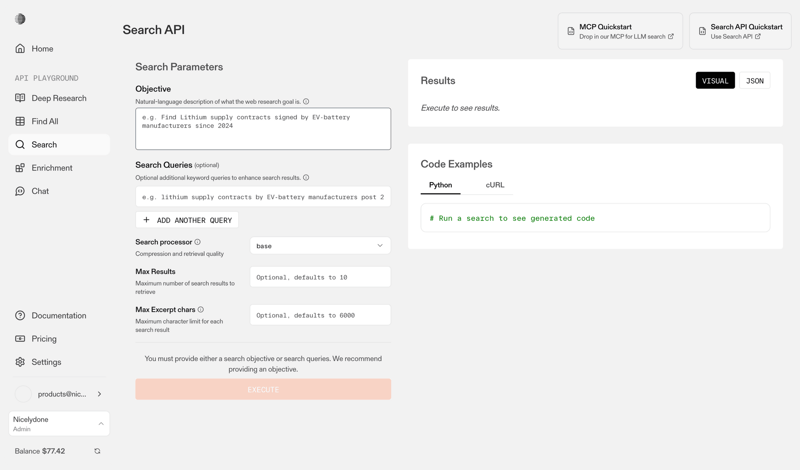This screenshot has height=470, width=800.
Task: Click the generated code comment line
Action: click(x=512, y=218)
